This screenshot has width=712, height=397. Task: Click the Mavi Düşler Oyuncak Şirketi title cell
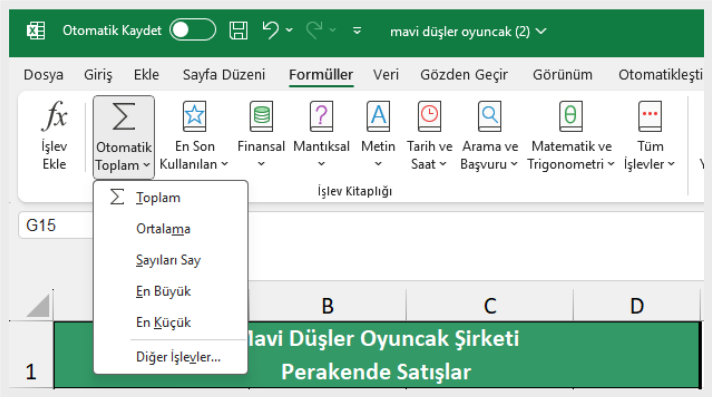pyautogui.click(x=377, y=355)
